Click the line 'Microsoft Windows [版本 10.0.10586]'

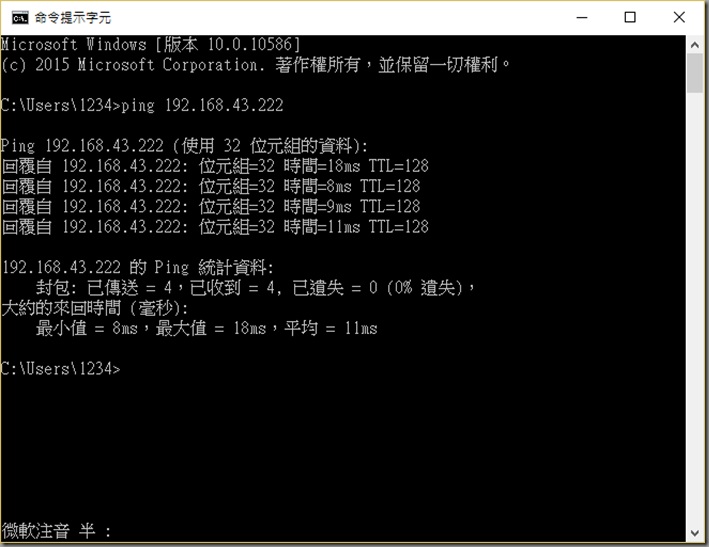click(151, 44)
